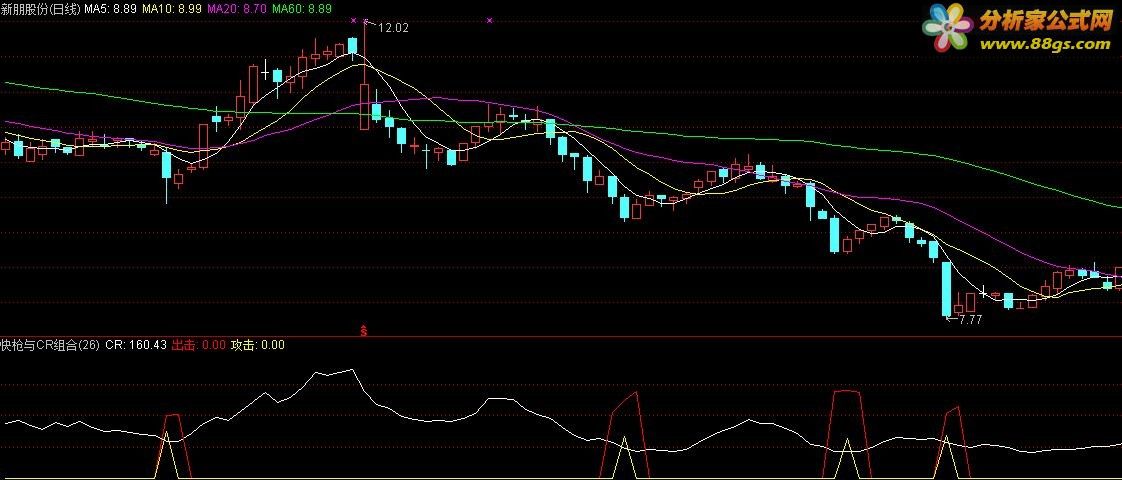1122x480 pixels.
Task: Select the MA5: 8.89 indicator label
Action: tap(108, 9)
